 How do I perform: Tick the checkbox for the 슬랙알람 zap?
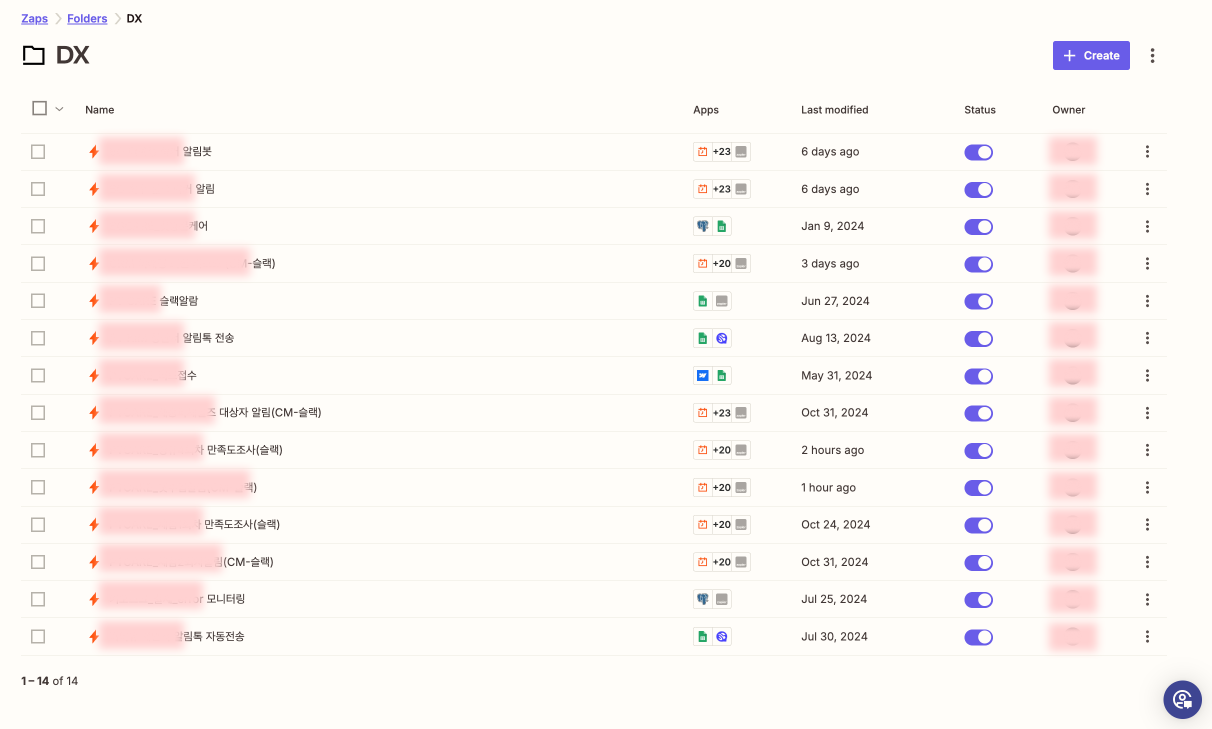point(38,301)
